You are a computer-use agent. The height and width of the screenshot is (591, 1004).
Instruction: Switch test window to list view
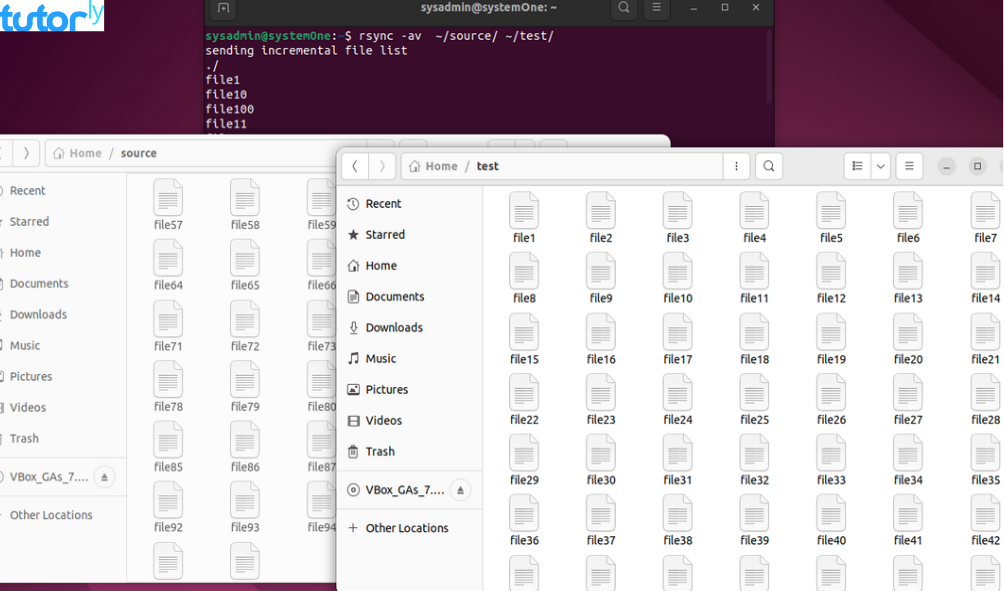[x=857, y=166]
